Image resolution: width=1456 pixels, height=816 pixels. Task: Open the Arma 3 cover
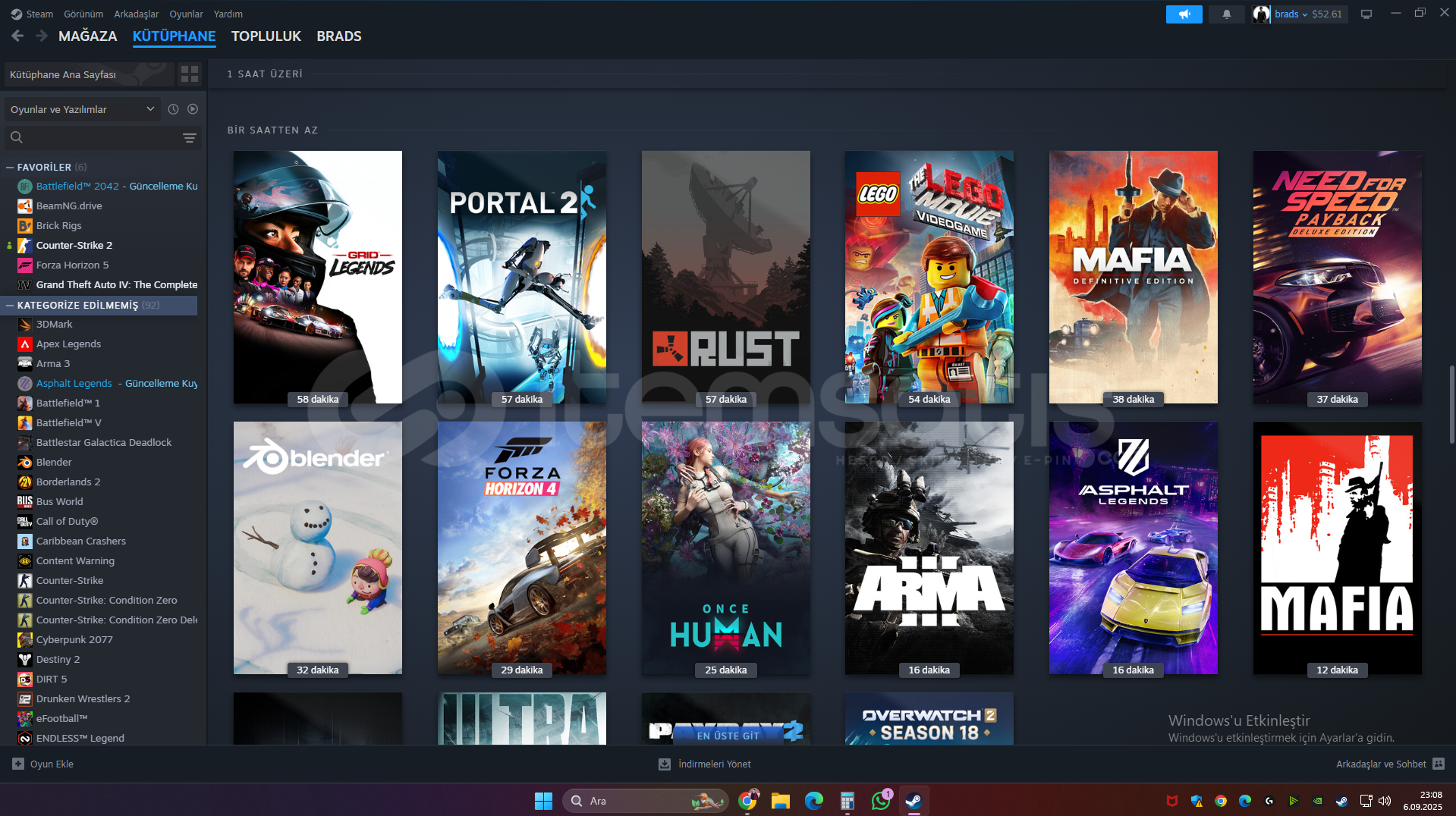coord(929,548)
